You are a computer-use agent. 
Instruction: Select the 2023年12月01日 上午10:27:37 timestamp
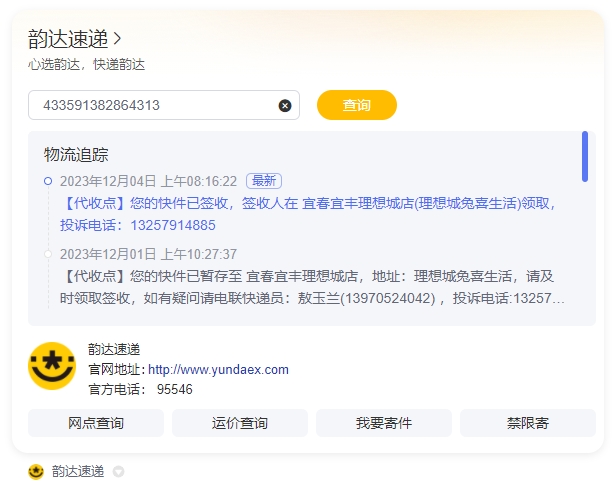point(148,254)
